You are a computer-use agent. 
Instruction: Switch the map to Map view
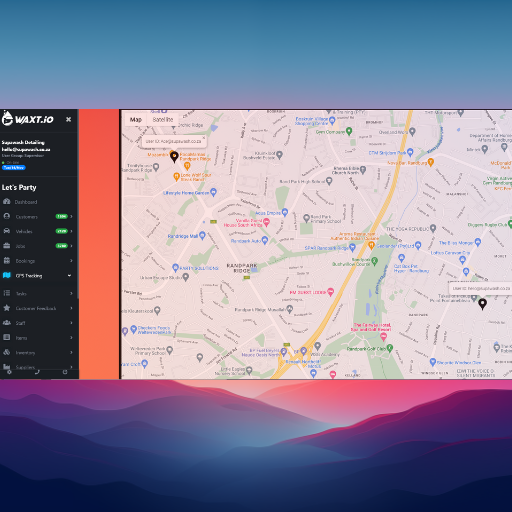point(136,119)
